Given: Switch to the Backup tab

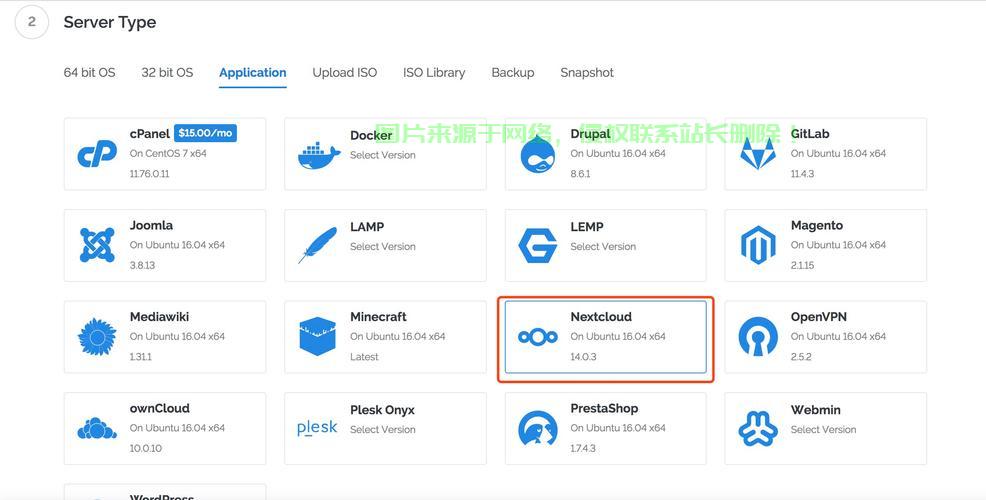Looking at the screenshot, I should click(512, 72).
